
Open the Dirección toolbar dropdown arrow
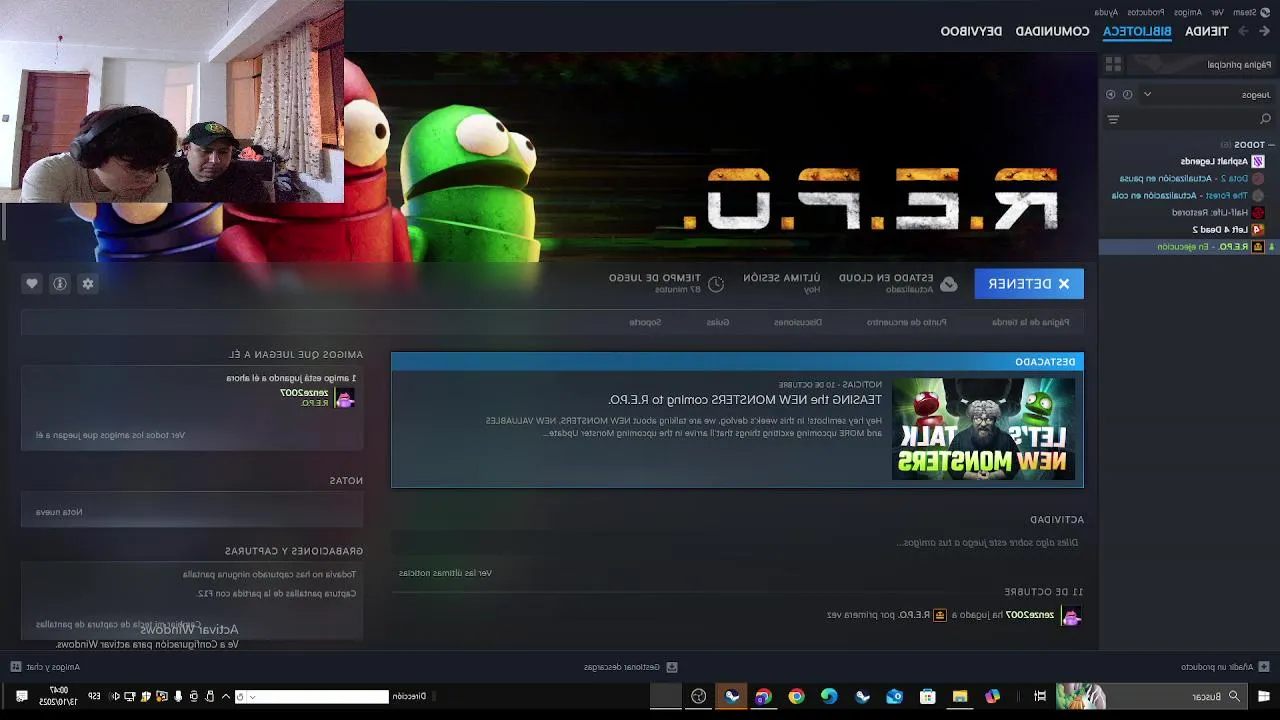(x=253, y=696)
